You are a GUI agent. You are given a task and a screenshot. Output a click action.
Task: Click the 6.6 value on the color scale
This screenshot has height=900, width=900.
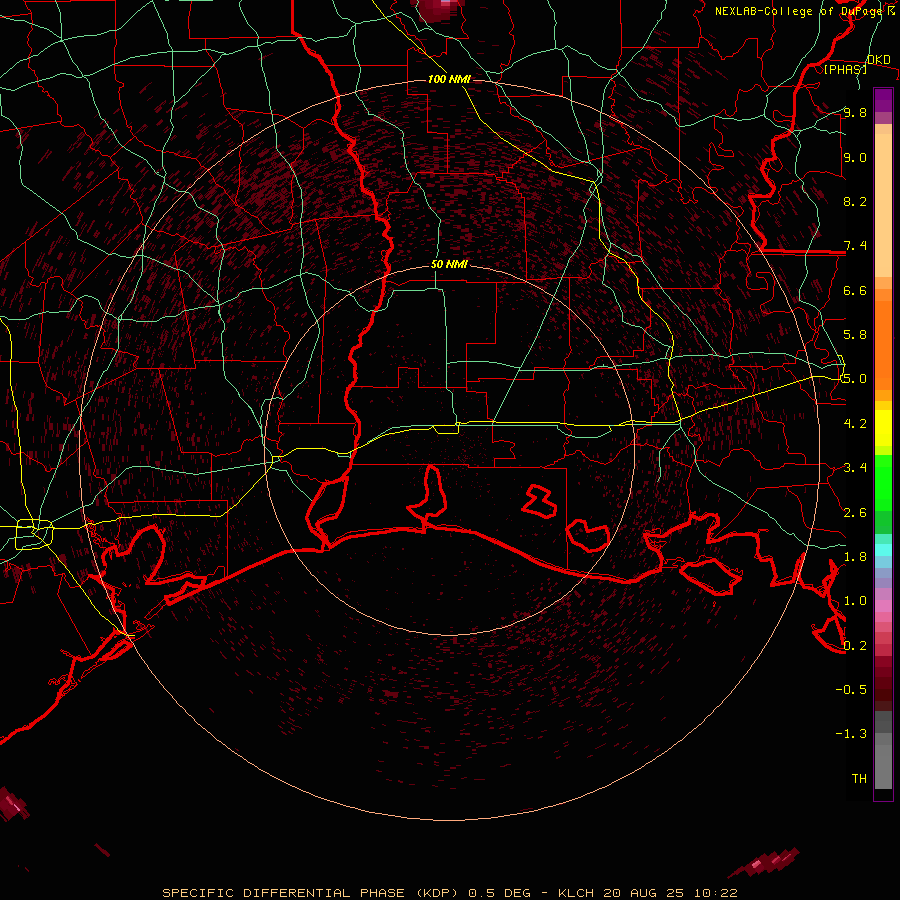click(855, 290)
